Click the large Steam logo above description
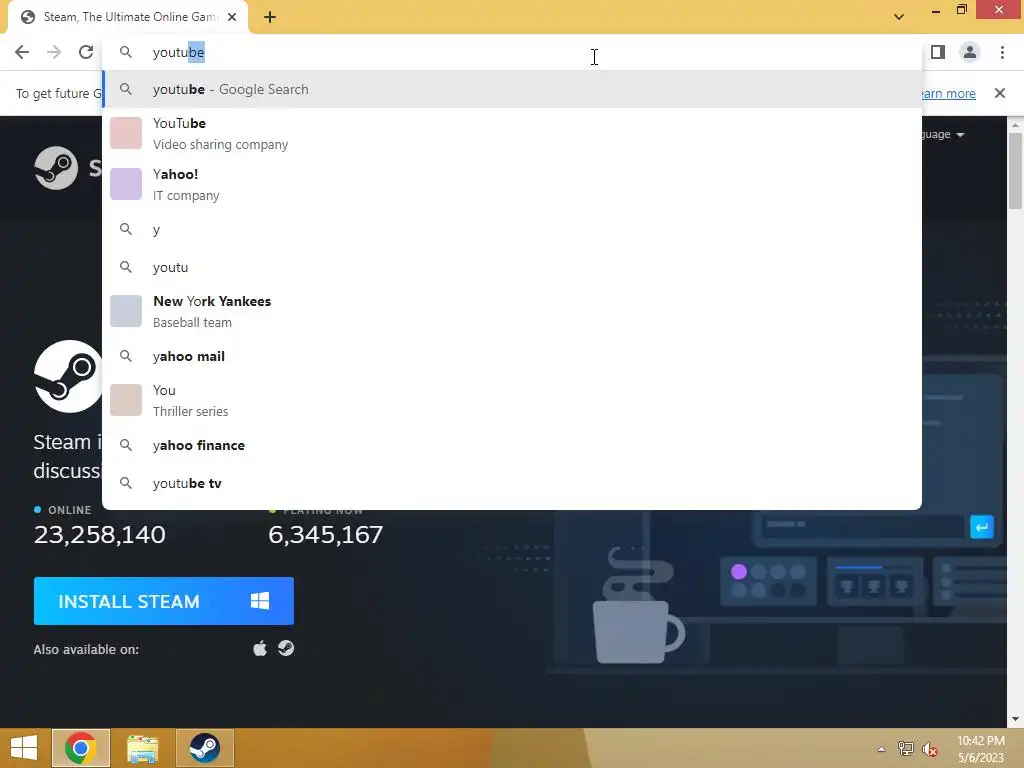Viewport: 1024px width, 768px height. (x=68, y=376)
